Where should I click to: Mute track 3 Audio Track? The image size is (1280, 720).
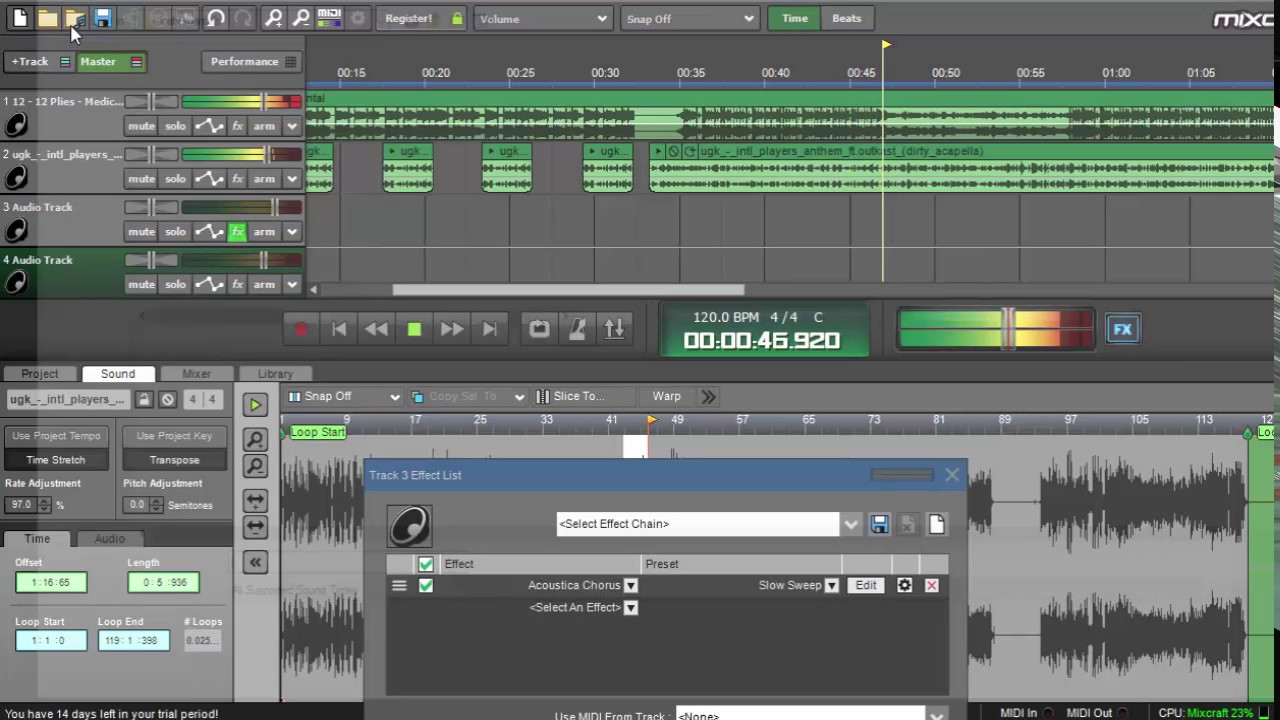point(141,232)
